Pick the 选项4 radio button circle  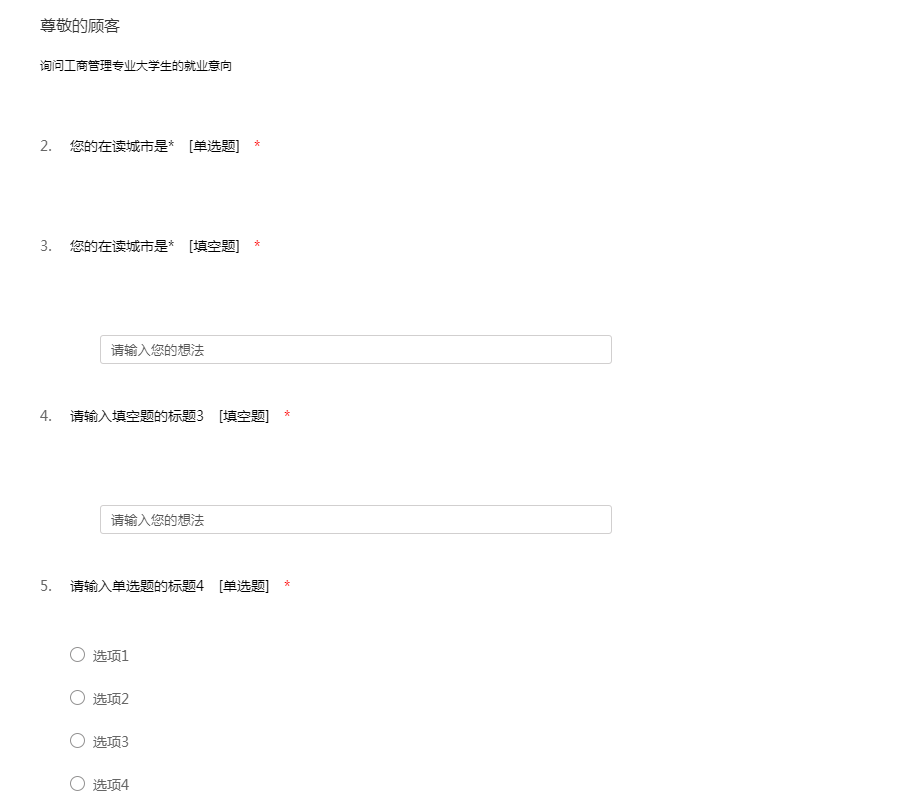point(77,784)
